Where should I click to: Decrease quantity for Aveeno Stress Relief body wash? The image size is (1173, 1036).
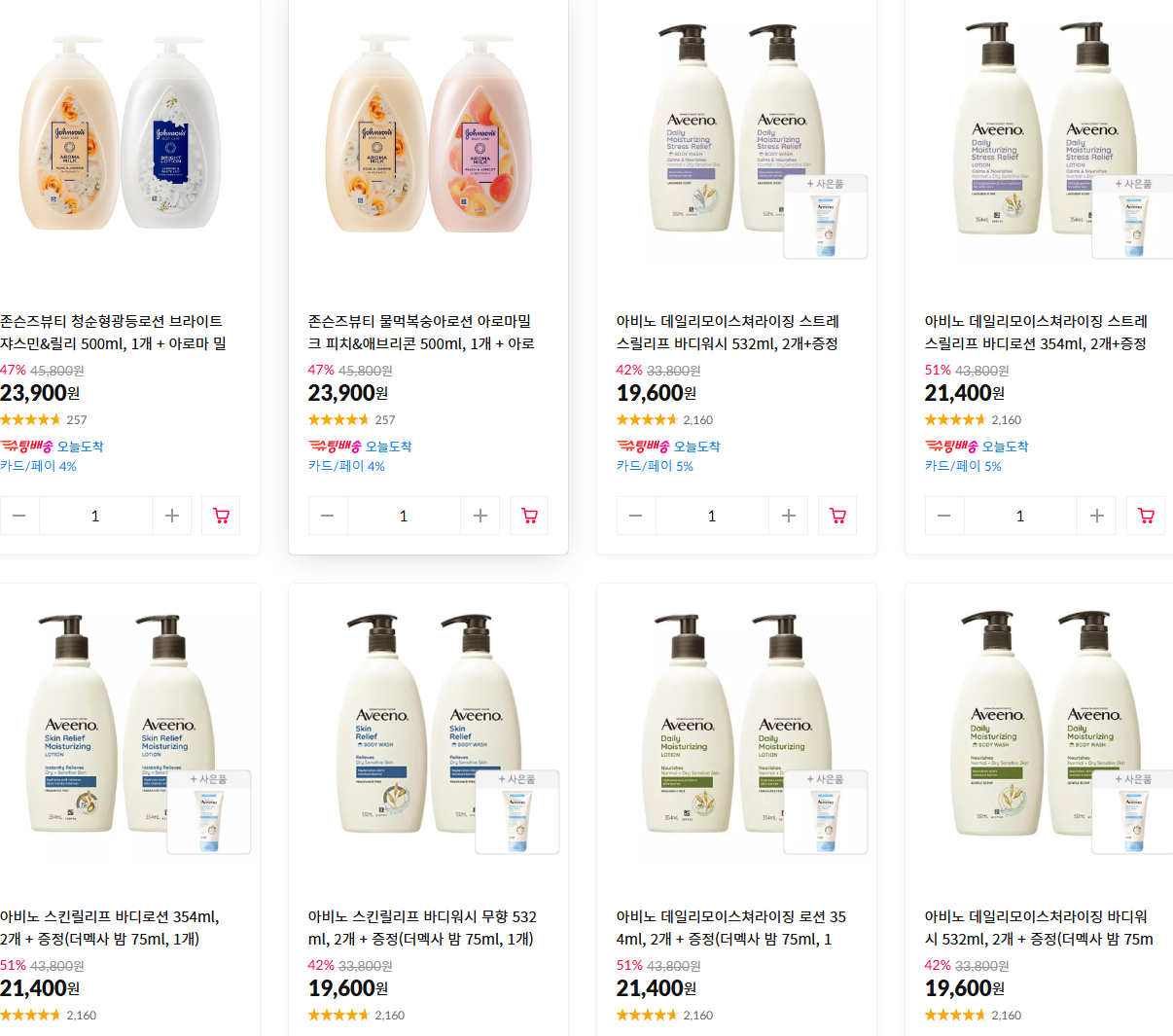pyautogui.click(x=636, y=516)
